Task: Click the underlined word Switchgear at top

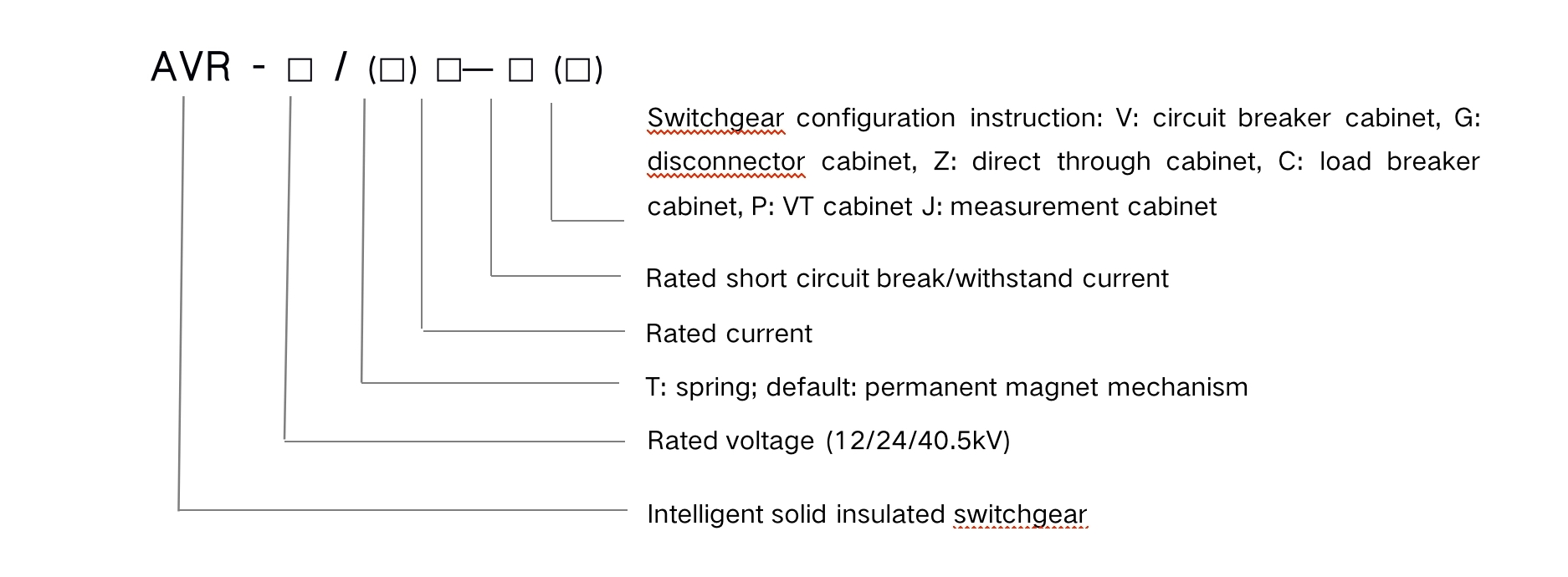Action: (715, 118)
